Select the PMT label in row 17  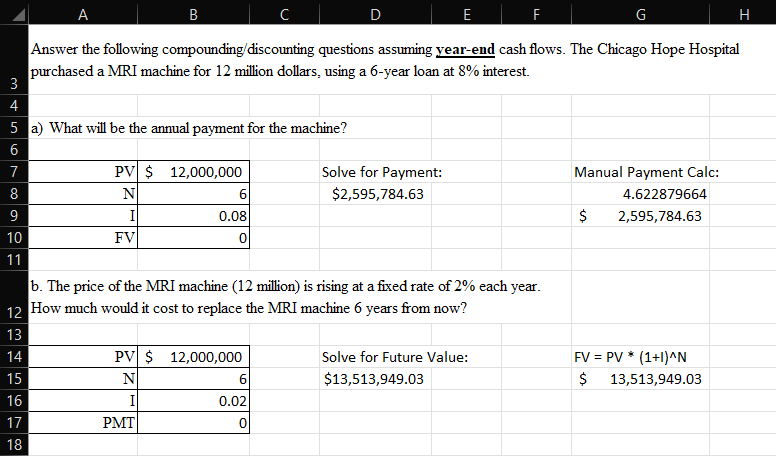(83, 423)
